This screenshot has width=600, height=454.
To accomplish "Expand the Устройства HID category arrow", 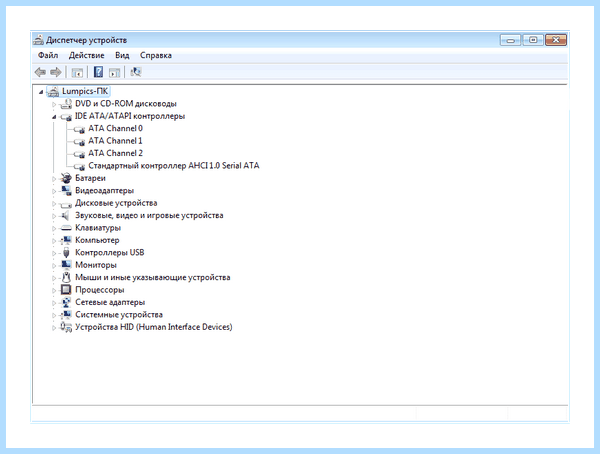I will (54, 328).
